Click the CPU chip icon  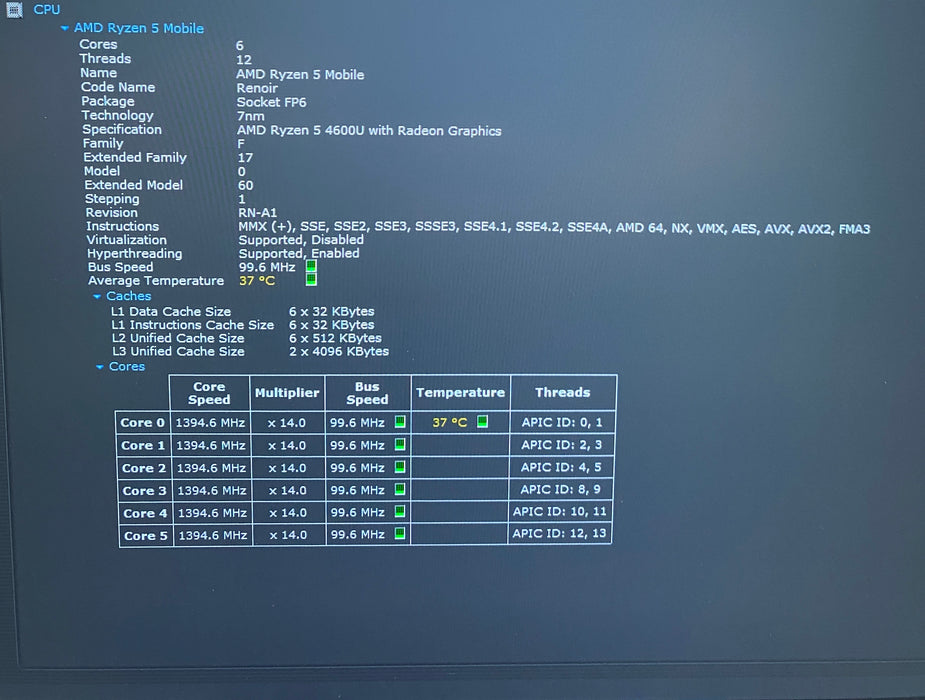click(14, 9)
